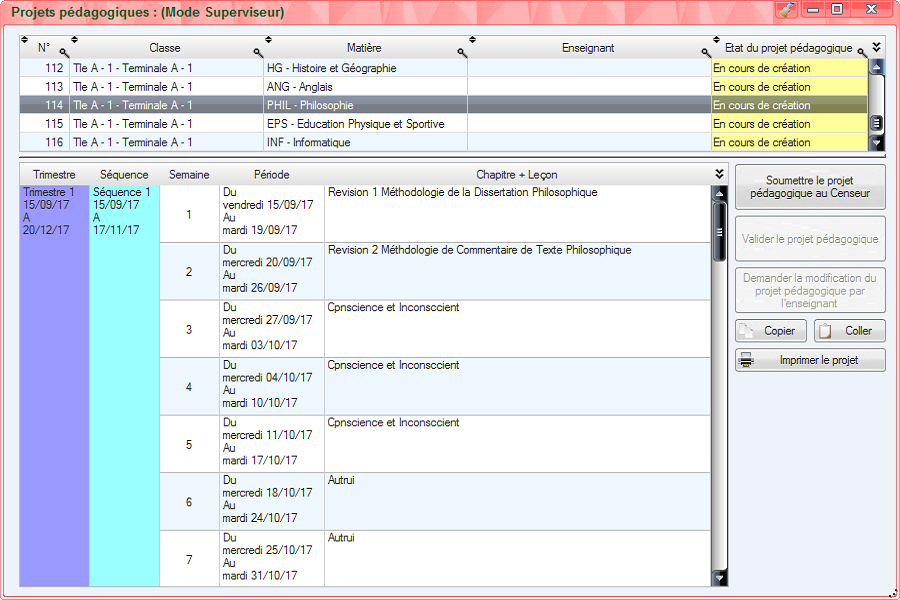Click week 5 Cpnscience et Inconsccient lesson
The image size is (900, 600).
[517, 444]
